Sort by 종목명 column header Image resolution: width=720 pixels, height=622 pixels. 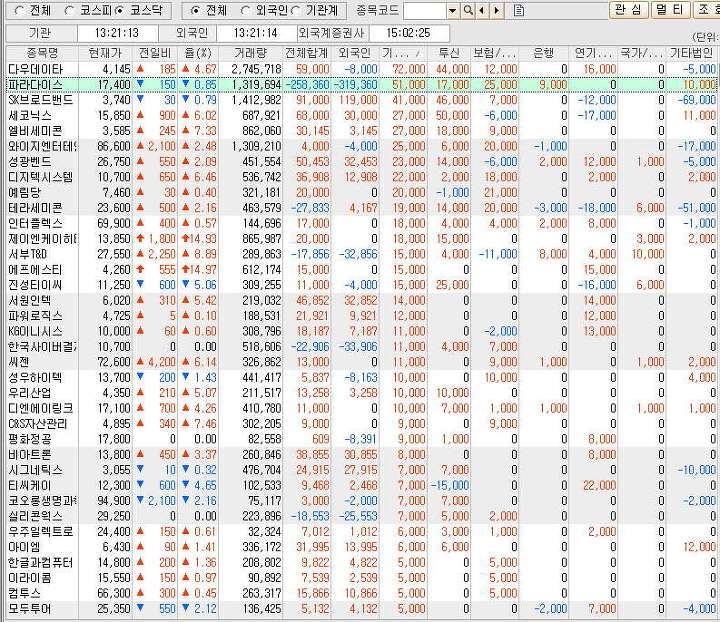click(x=42, y=53)
